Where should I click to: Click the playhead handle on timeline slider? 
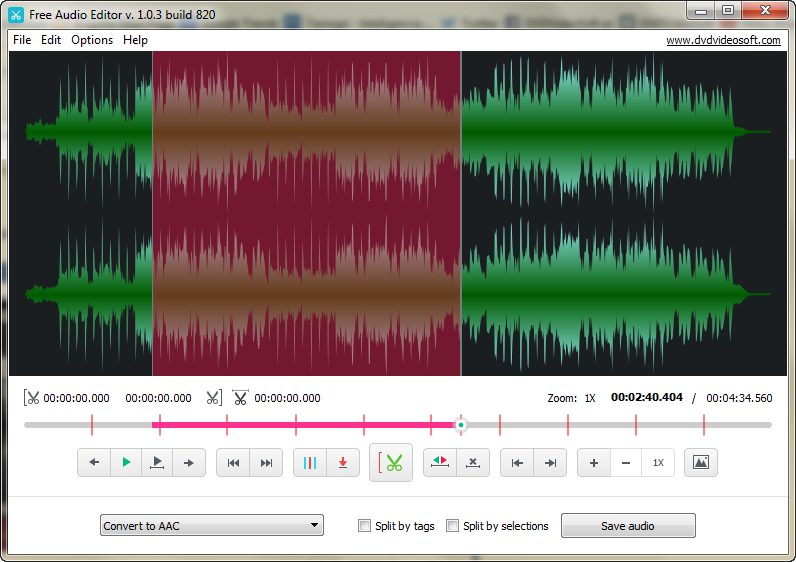tap(460, 425)
